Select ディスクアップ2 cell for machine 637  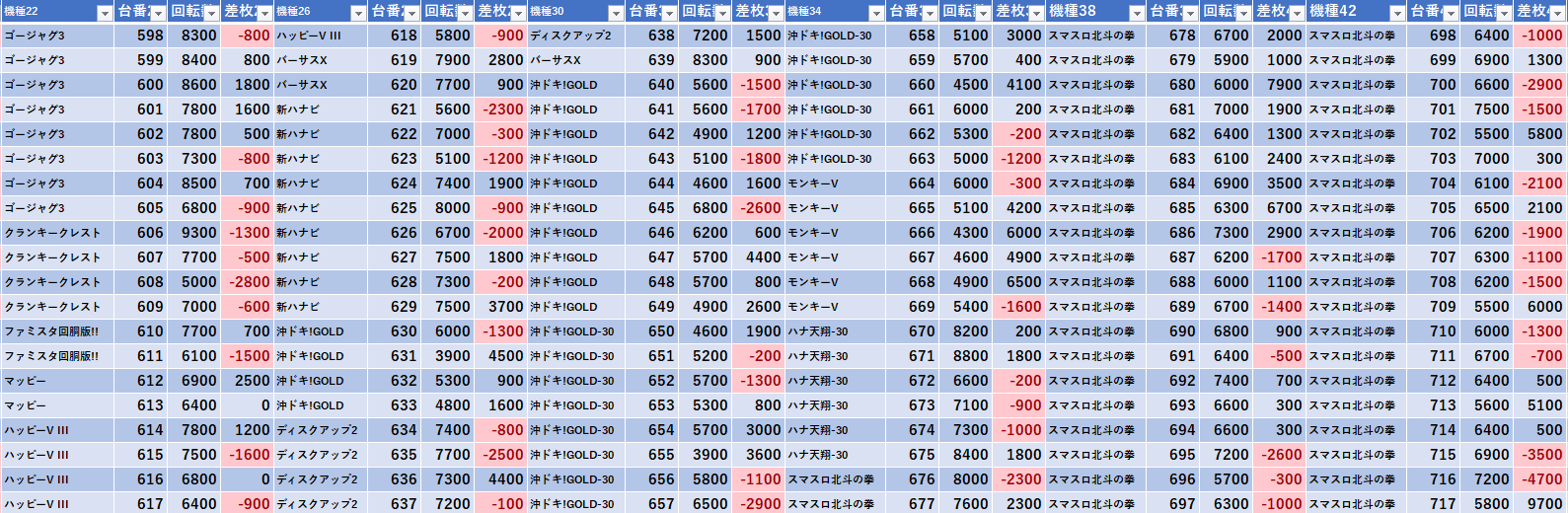point(321,504)
